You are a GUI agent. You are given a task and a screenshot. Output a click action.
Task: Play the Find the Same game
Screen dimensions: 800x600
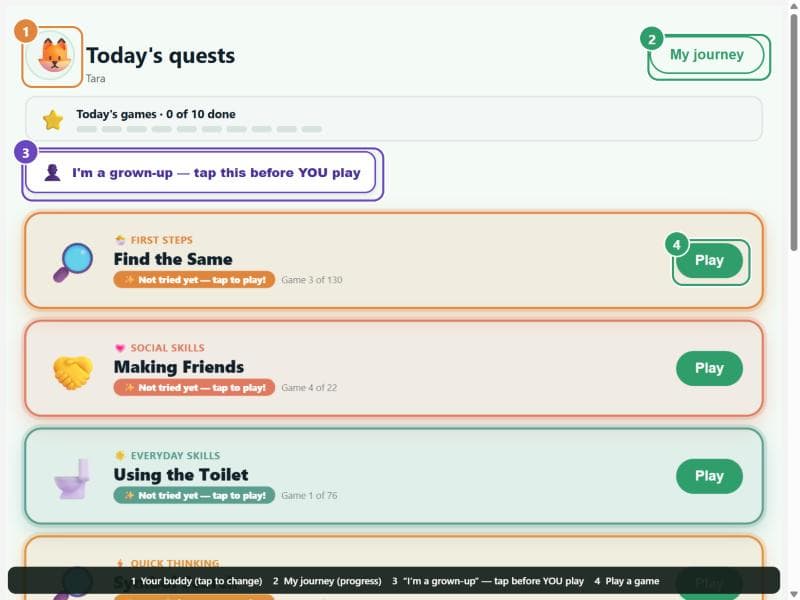click(709, 260)
